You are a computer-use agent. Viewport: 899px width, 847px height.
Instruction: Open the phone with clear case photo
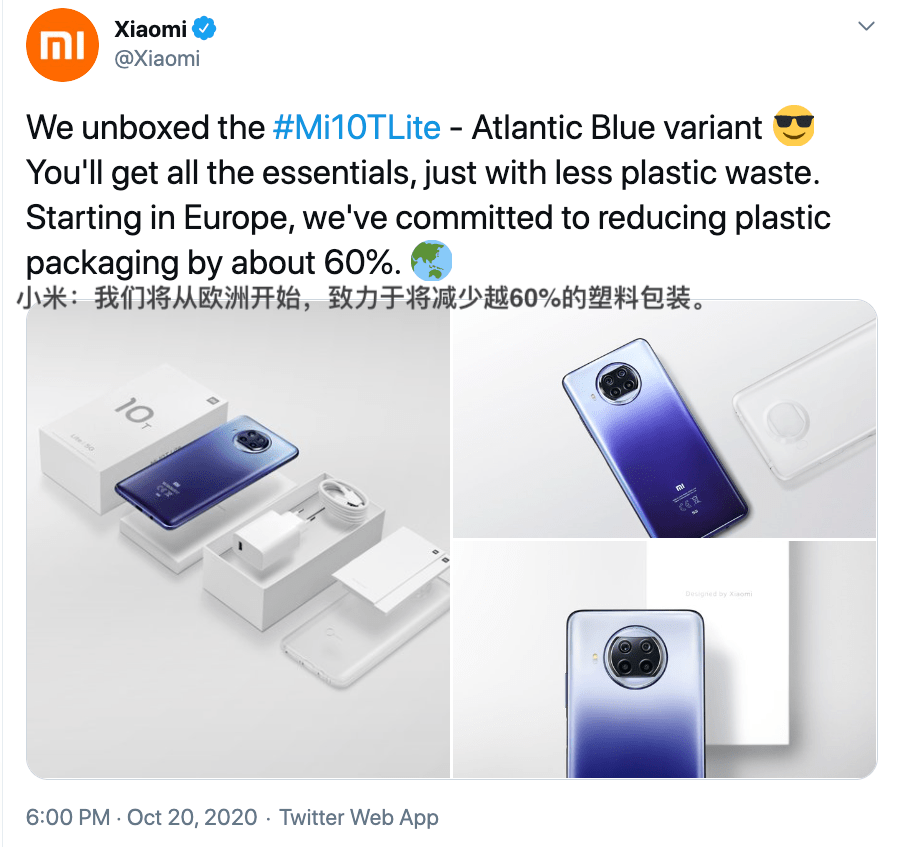tap(665, 419)
